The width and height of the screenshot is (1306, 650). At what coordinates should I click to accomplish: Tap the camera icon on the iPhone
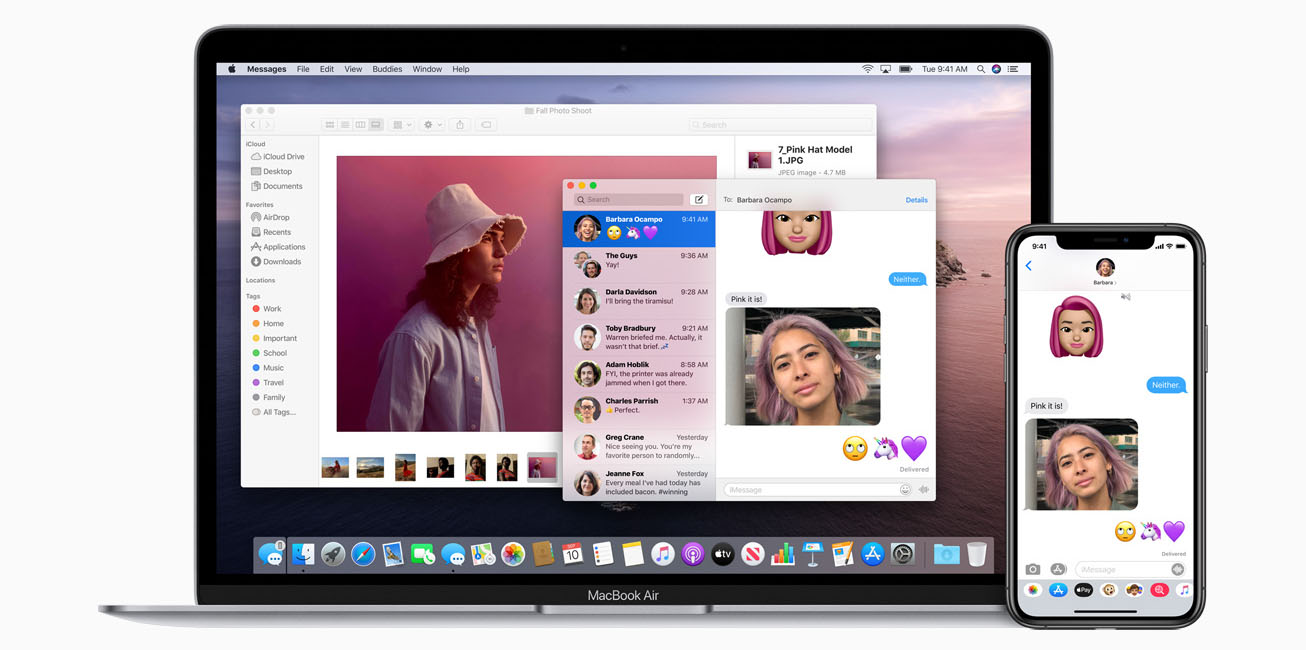click(x=1033, y=569)
